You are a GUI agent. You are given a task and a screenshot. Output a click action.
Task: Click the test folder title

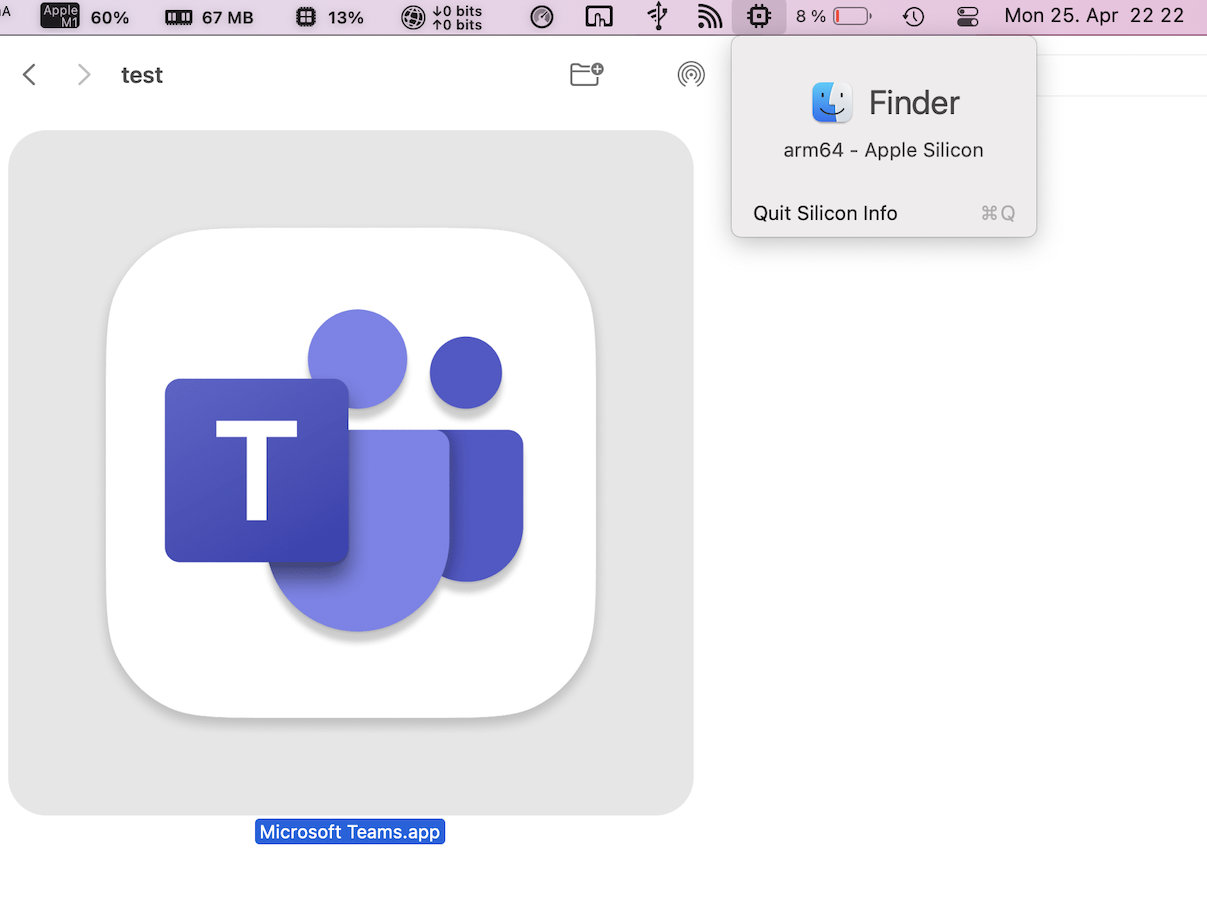click(x=142, y=75)
